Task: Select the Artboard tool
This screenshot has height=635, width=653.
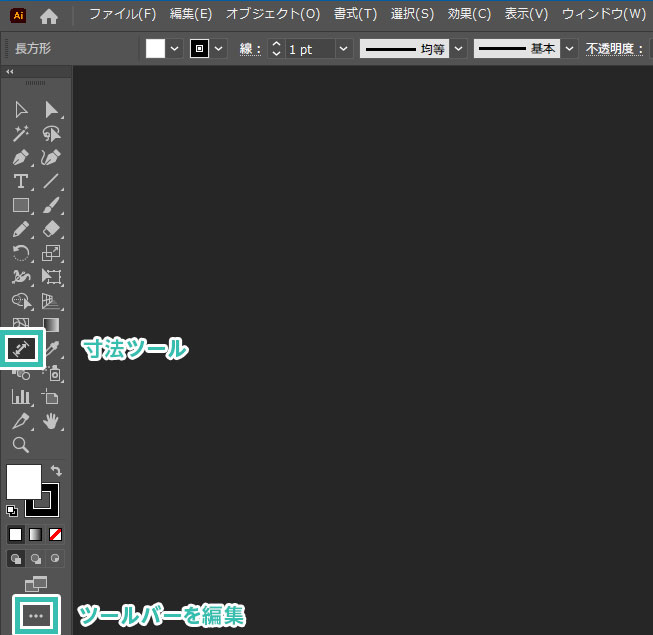Action: tap(51, 397)
